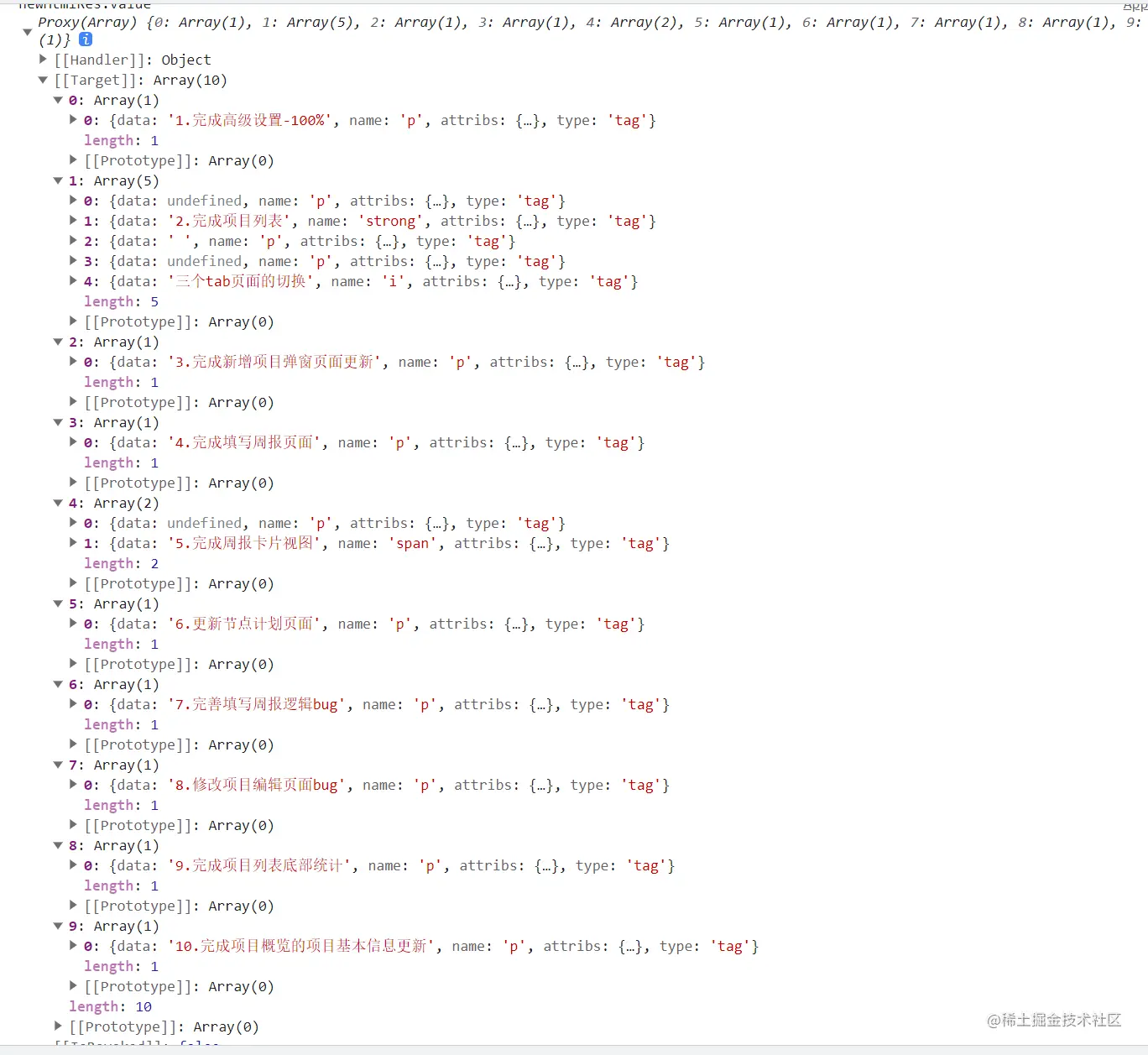This screenshot has height=1055, width=1148.
Task: Expand object with '7.完善填写周报逻辑bug'
Action: coord(73,704)
